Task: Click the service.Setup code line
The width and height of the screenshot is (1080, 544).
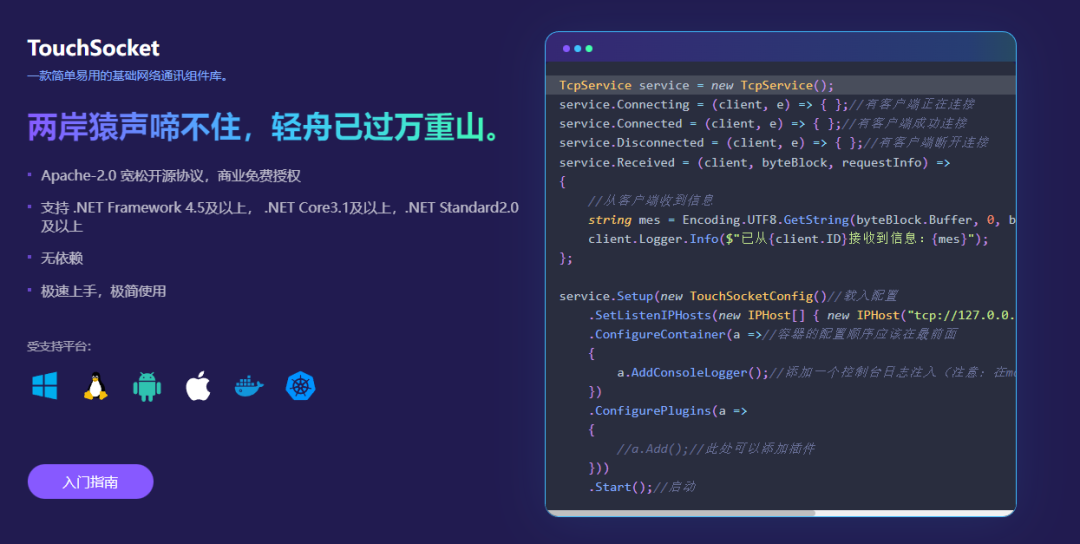Action: (x=729, y=296)
